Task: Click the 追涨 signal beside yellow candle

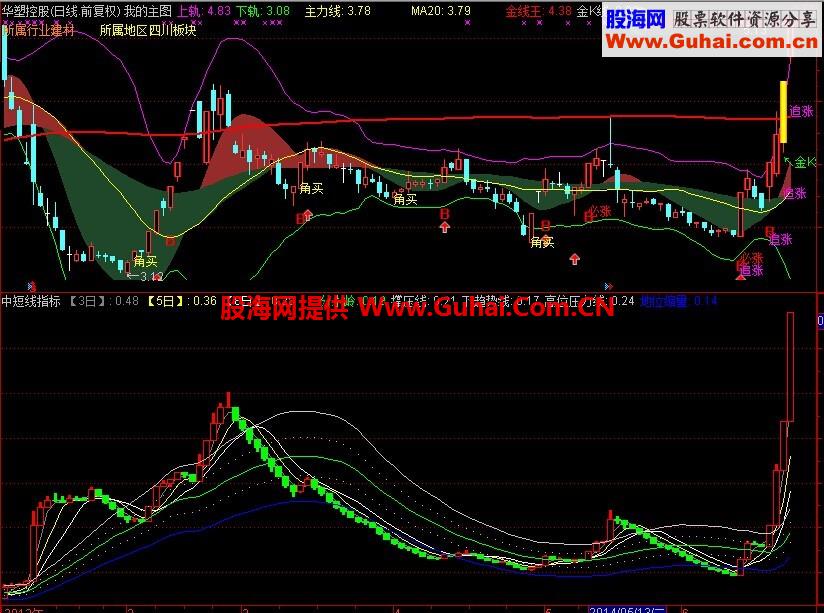Action: [x=801, y=111]
